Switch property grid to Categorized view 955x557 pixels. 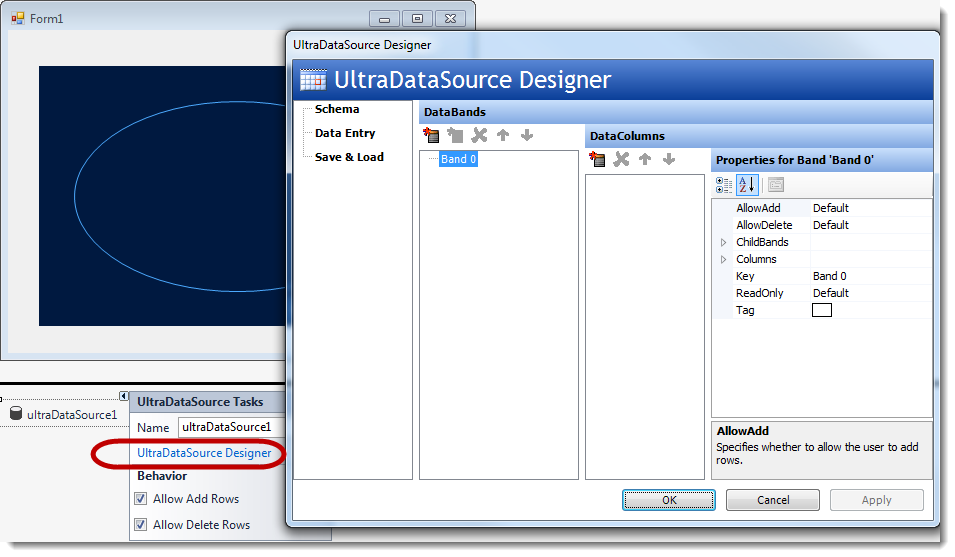(725, 185)
